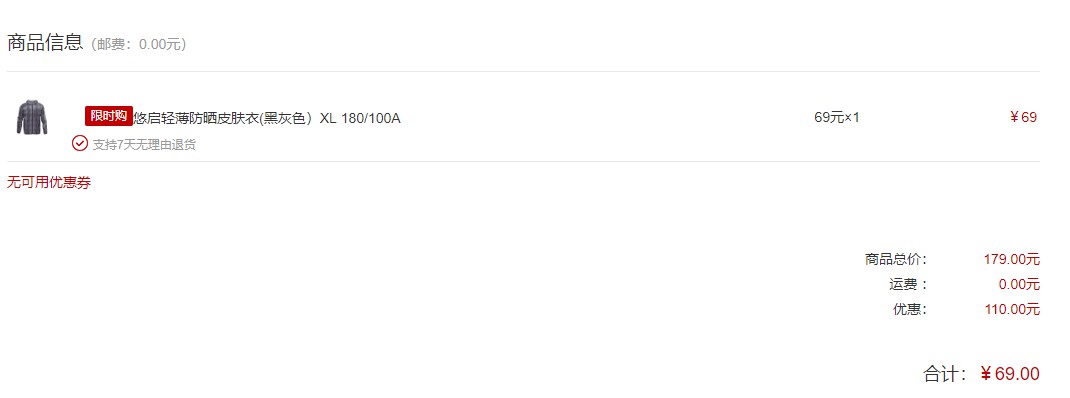Click the XL 180/100A size text
Screen dimensions: 1070x398
(x=360, y=118)
